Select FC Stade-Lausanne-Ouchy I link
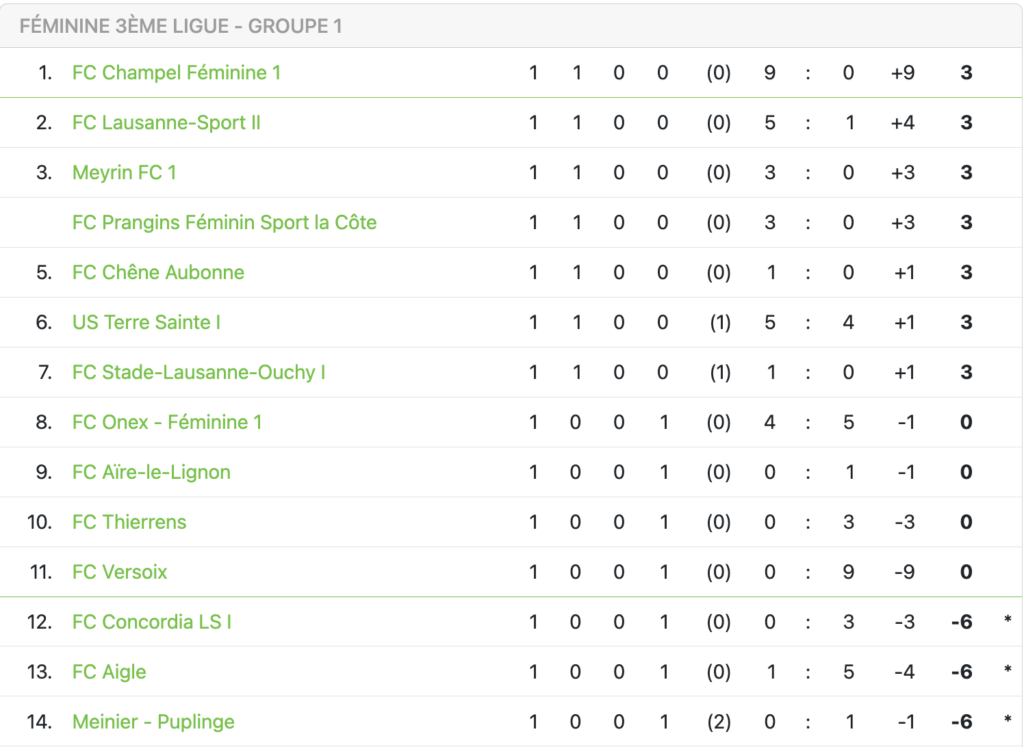Image resolution: width=1024 pixels, height=747 pixels. (x=199, y=372)
